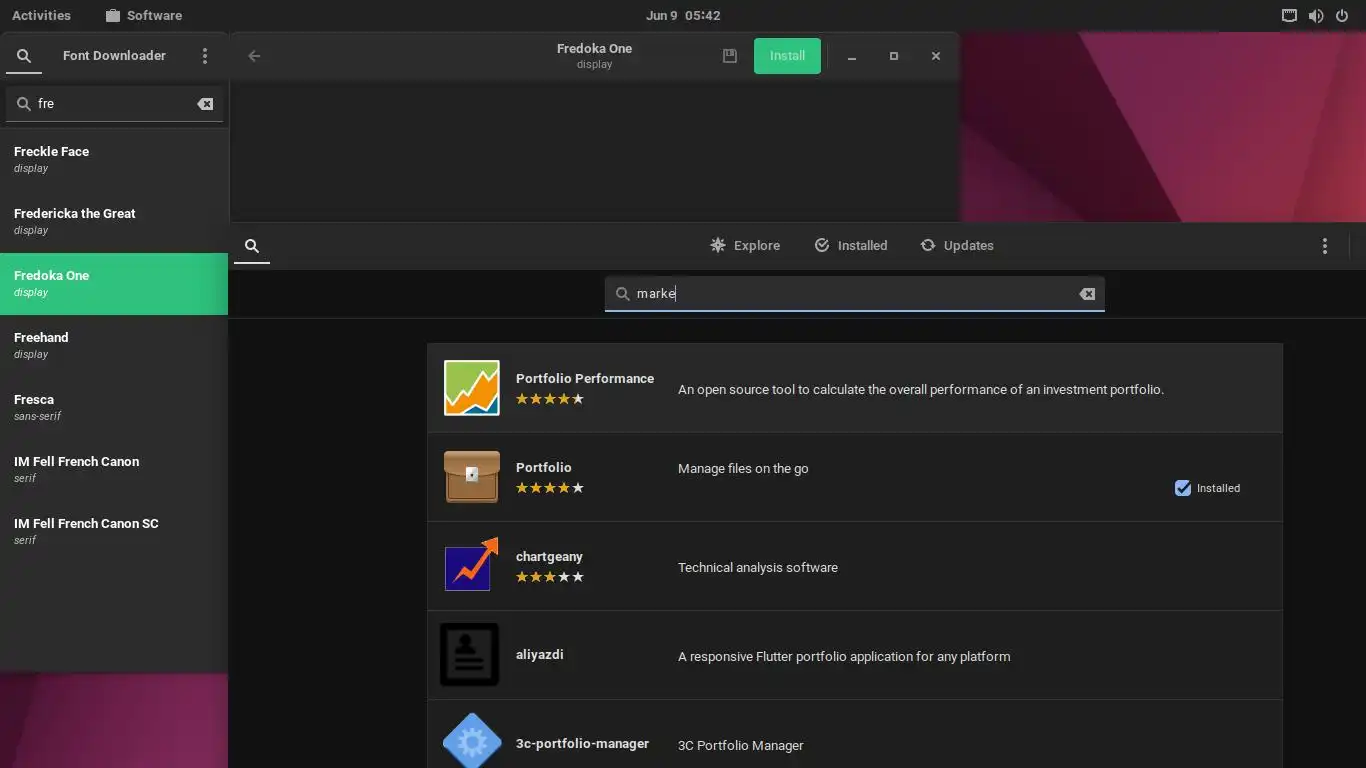This screenshot has width=1366, height=768.
Task: Click the '3c-portfolio-manager' result name
Action: (x=582, y=744)
